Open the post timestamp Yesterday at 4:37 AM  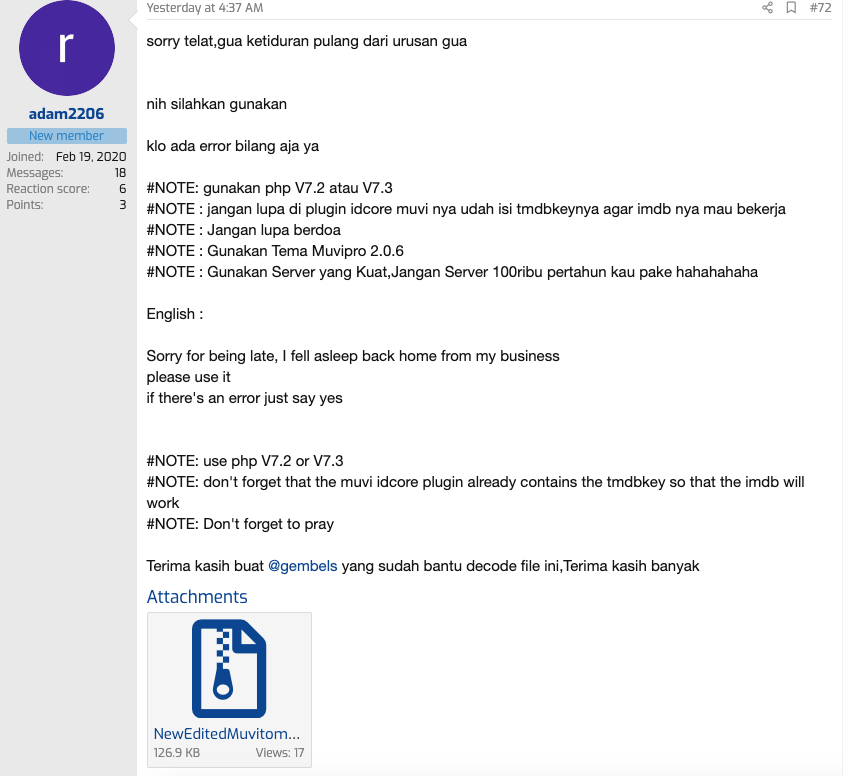pos(205,8)
